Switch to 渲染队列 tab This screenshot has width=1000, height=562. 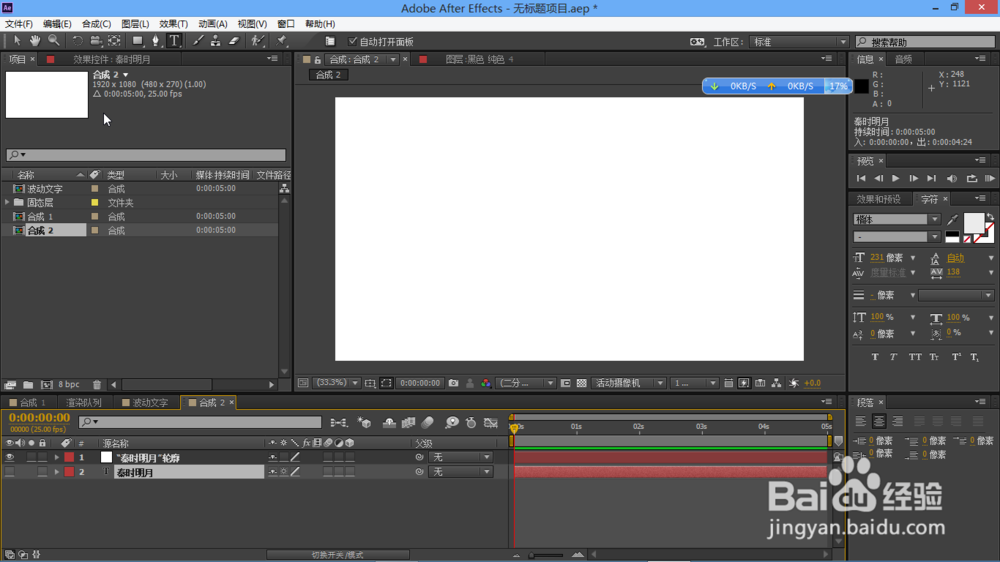[x=84, y=403]
